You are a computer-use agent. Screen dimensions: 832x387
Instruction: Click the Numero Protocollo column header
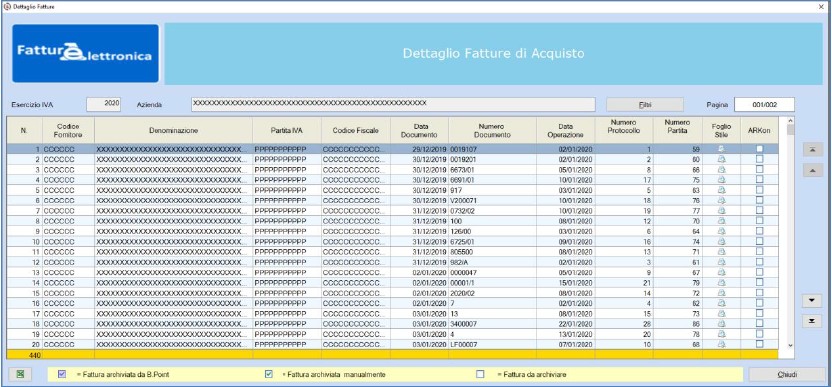(x=624, y=131)
